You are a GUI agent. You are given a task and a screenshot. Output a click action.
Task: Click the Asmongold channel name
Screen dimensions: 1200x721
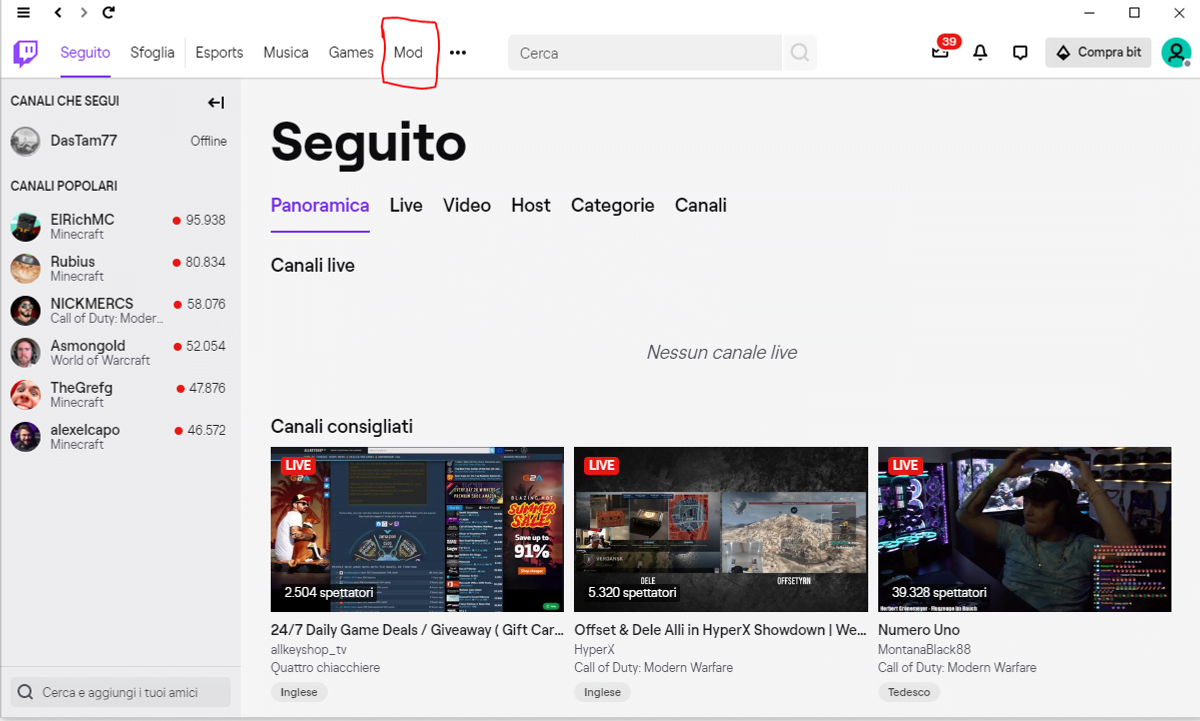coord(88,346)
